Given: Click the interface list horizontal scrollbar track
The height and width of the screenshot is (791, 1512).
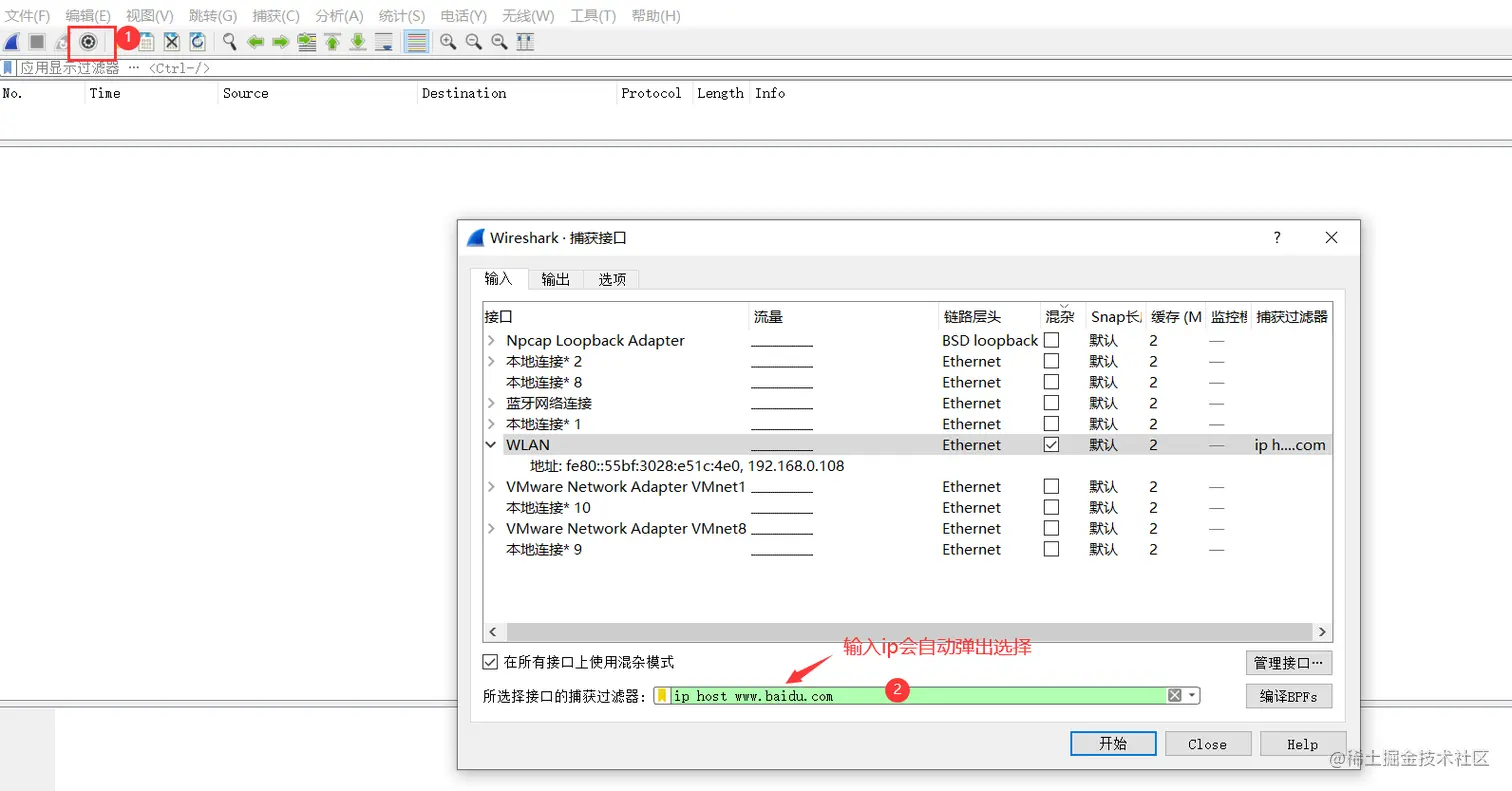Looking at the screenshot, I should (908, 632).
